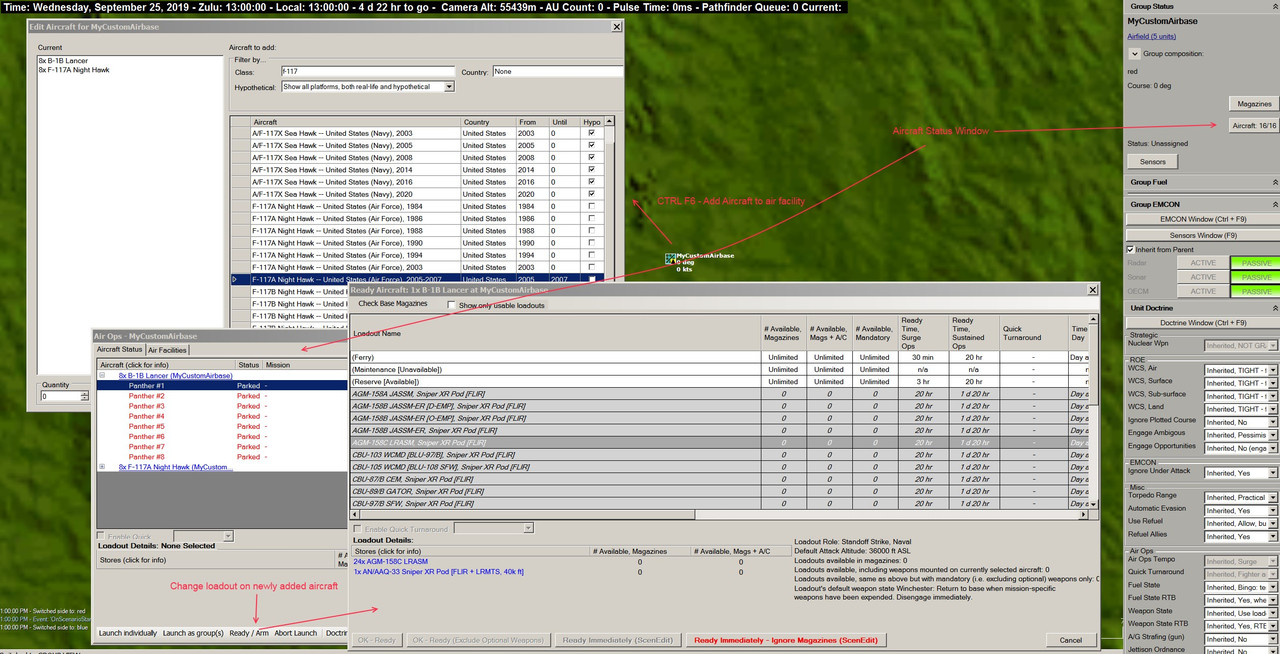This screenshot has width=1280, height=654.
Task: Increase Quantity with the stepper arrows
Action: [x=83, y=393]
